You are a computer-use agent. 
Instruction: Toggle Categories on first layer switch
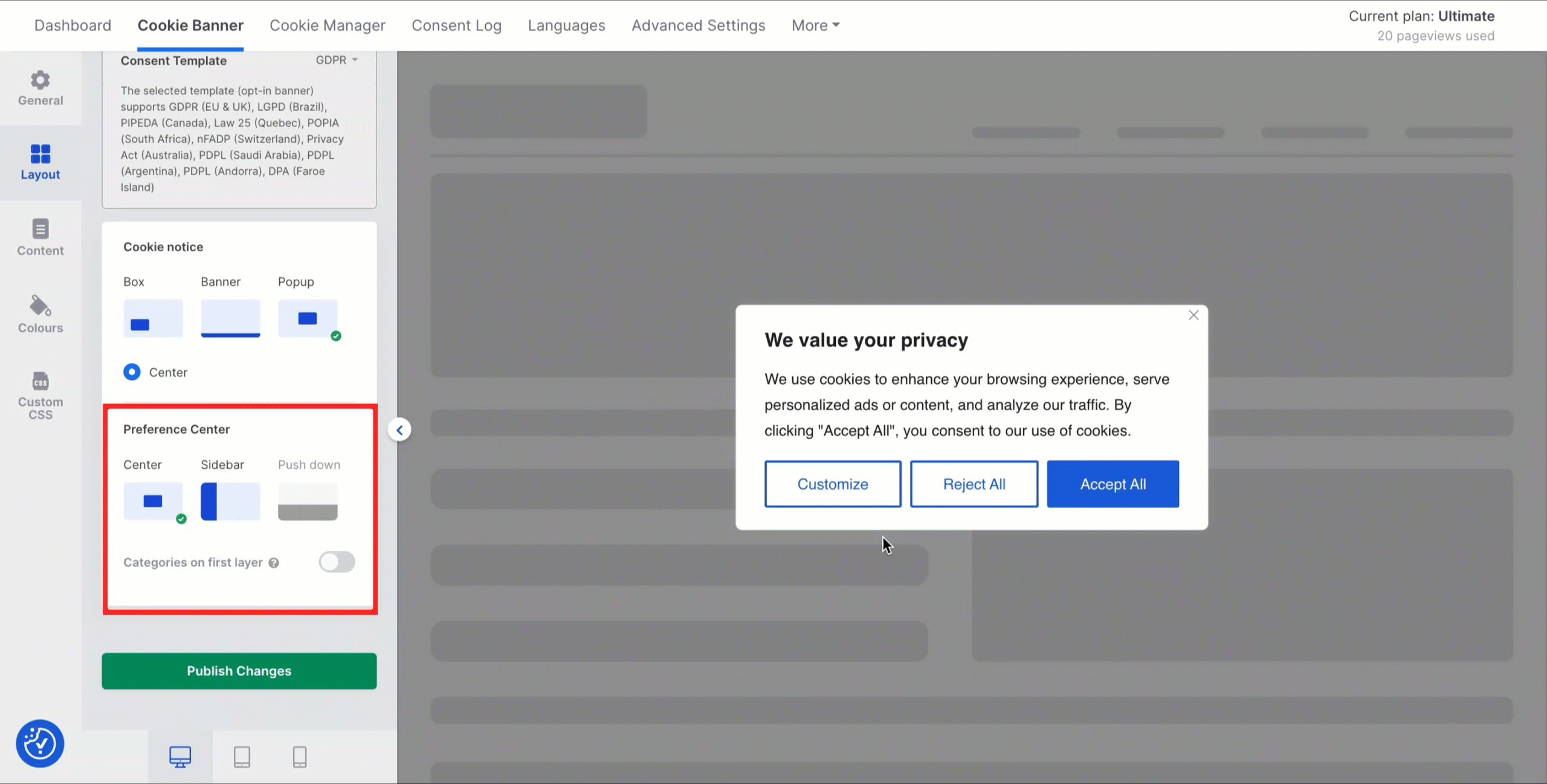click(x=337, y=562)
